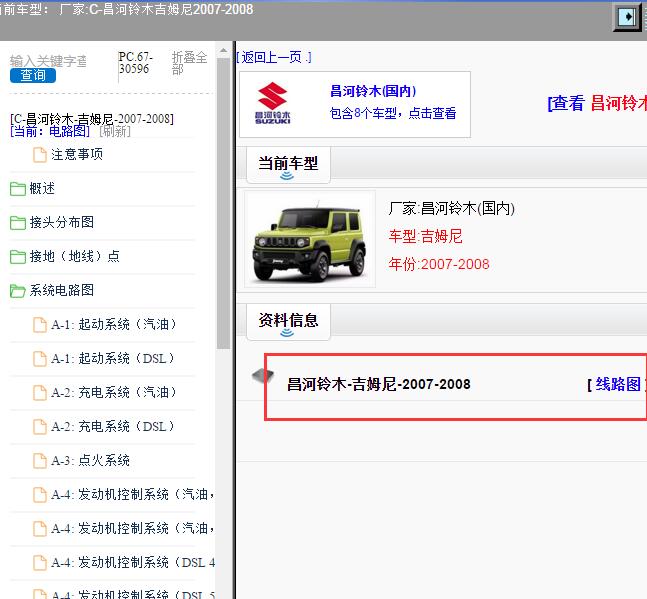Select the 资料信息 tab header
The width and height of the screenshot is (647, 599).
(x=288, y=321)
